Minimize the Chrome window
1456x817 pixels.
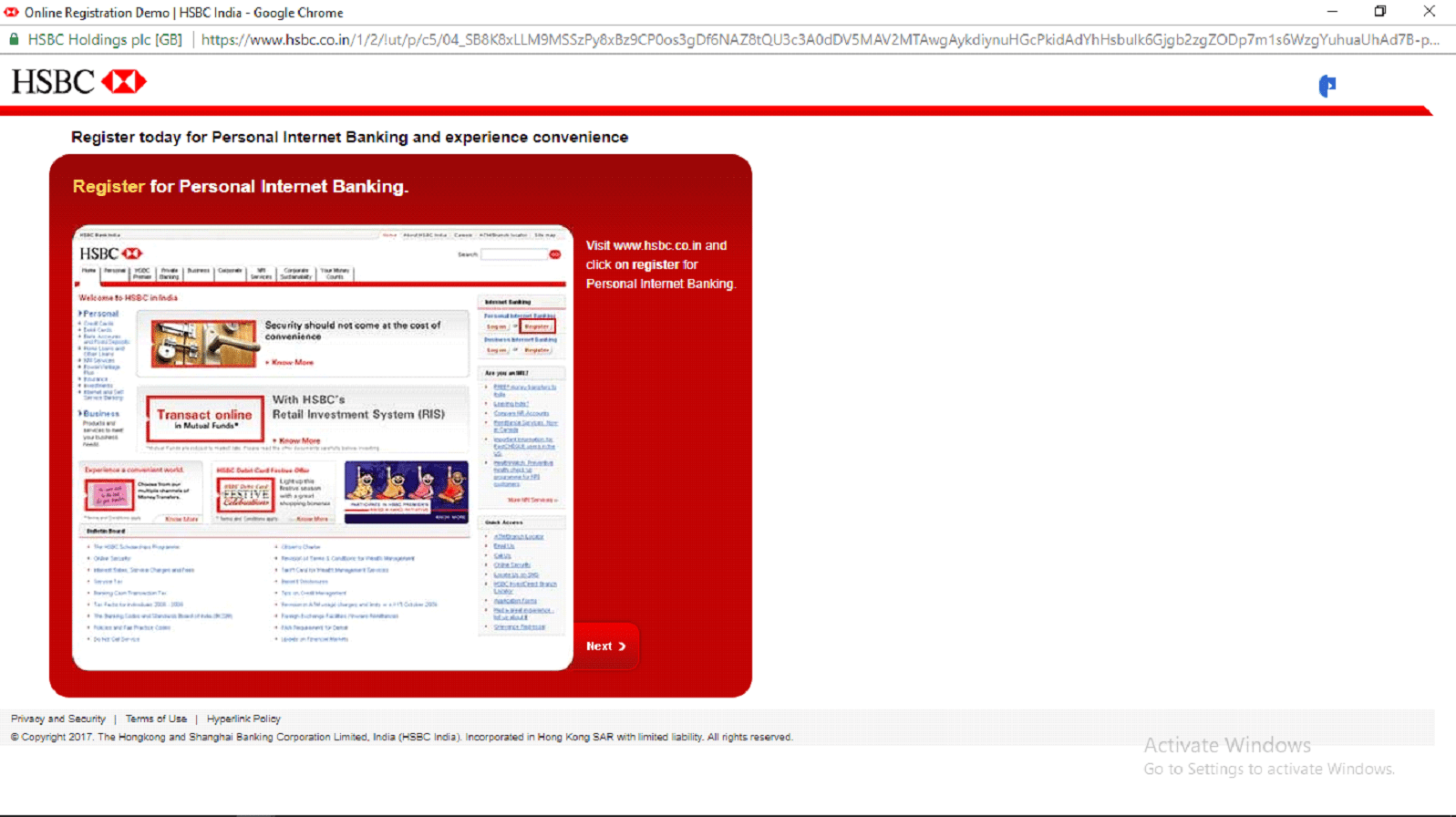1332,12
